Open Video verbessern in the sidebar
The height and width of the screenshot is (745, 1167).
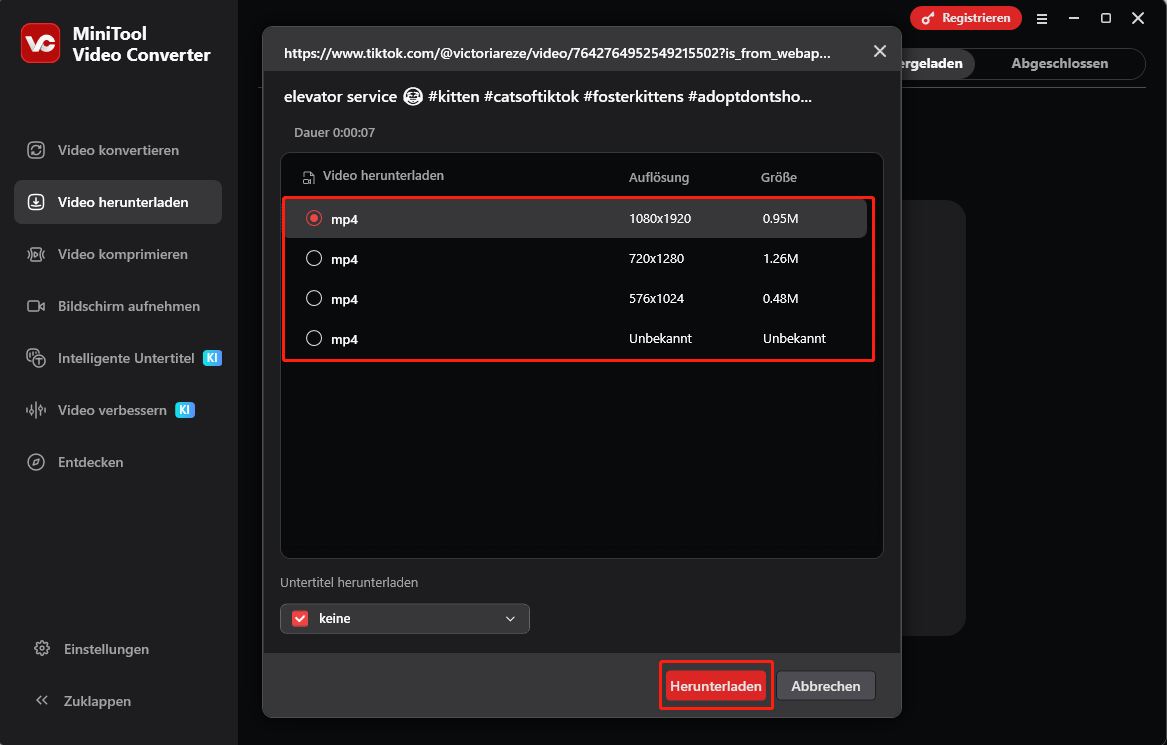[118, 410]
